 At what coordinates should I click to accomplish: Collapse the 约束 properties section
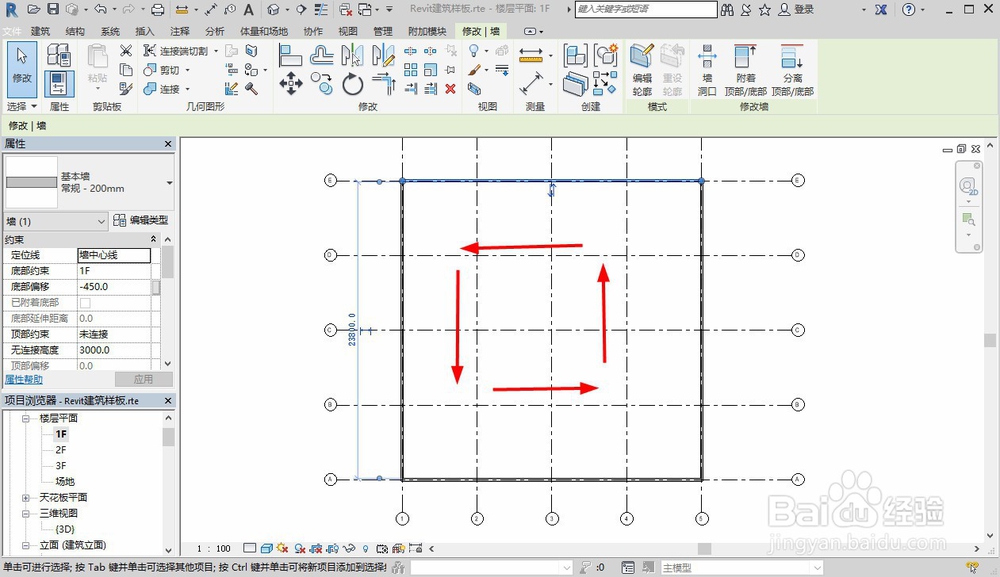click(154, 239)
